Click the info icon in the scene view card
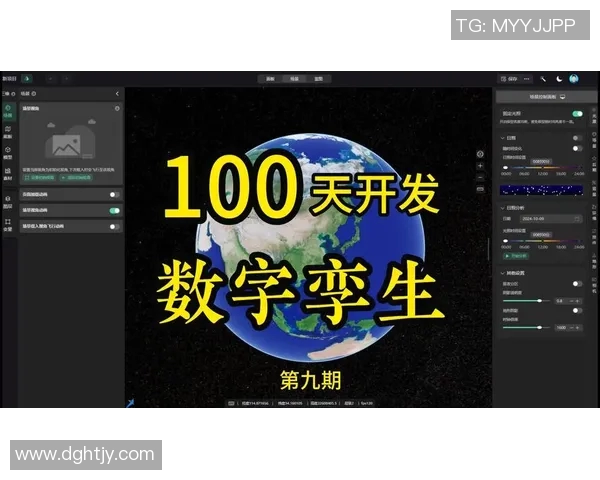 117,108
